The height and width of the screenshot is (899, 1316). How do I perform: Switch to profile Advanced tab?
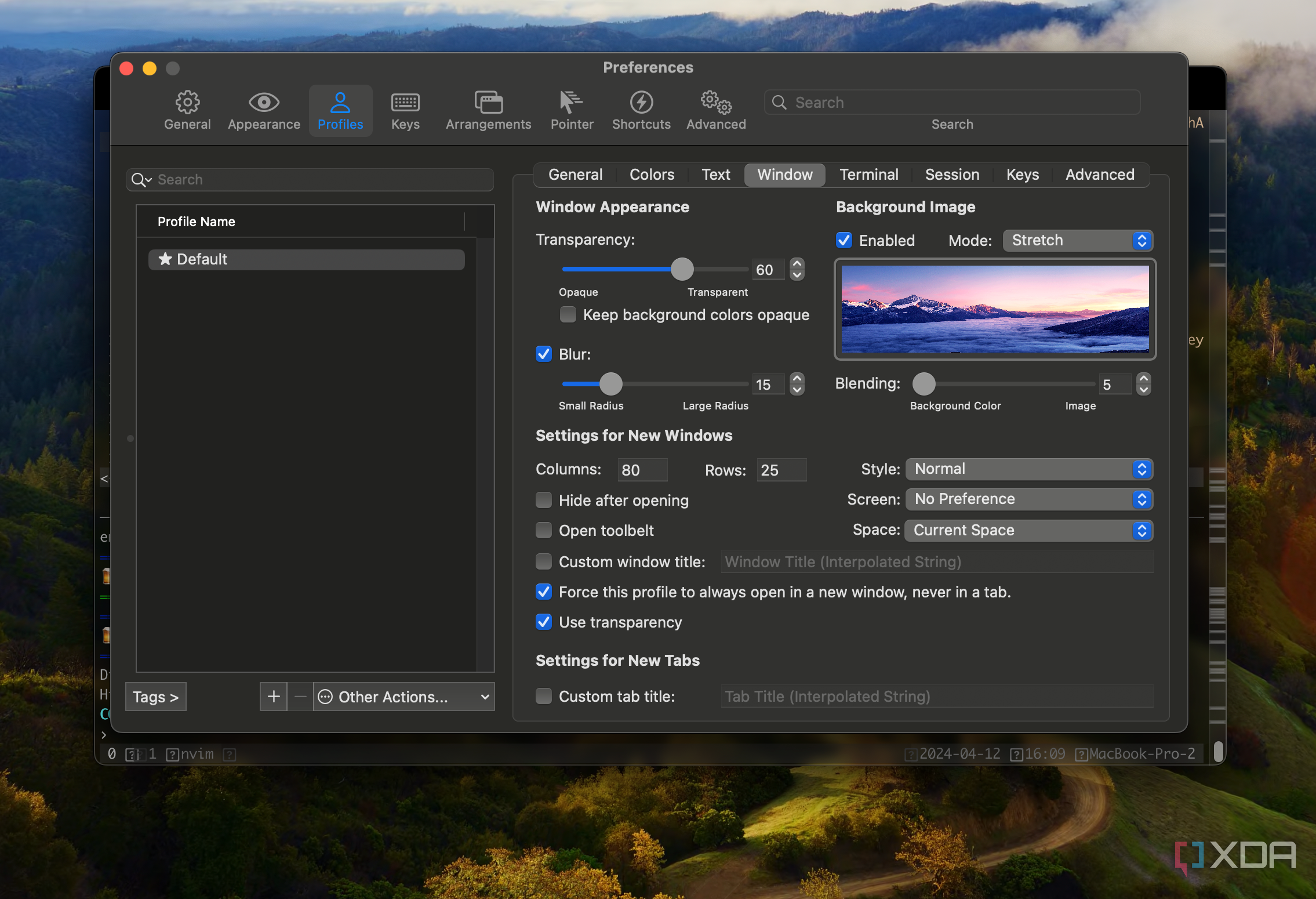point(1100,175)
